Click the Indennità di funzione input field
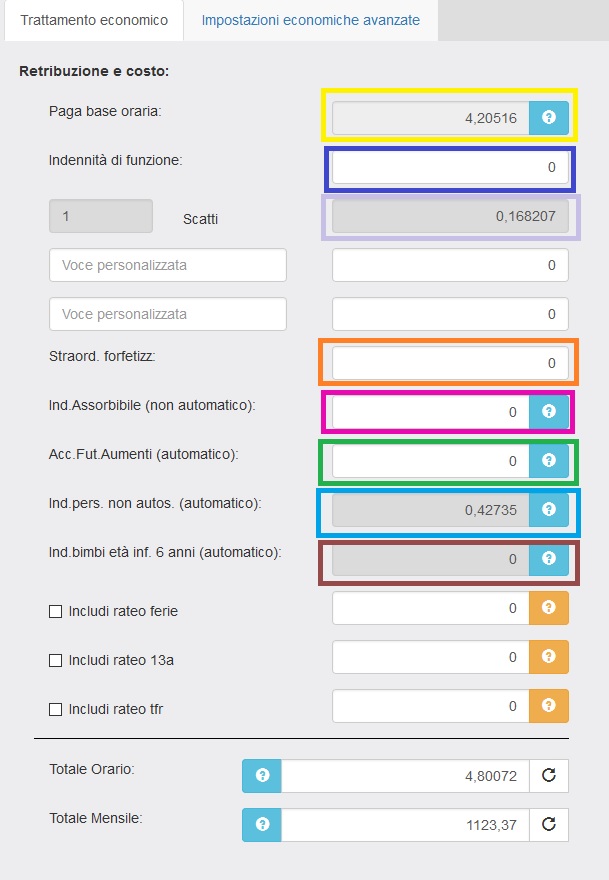Viewport: 609px width, 880px height. (x=449, y=168)
